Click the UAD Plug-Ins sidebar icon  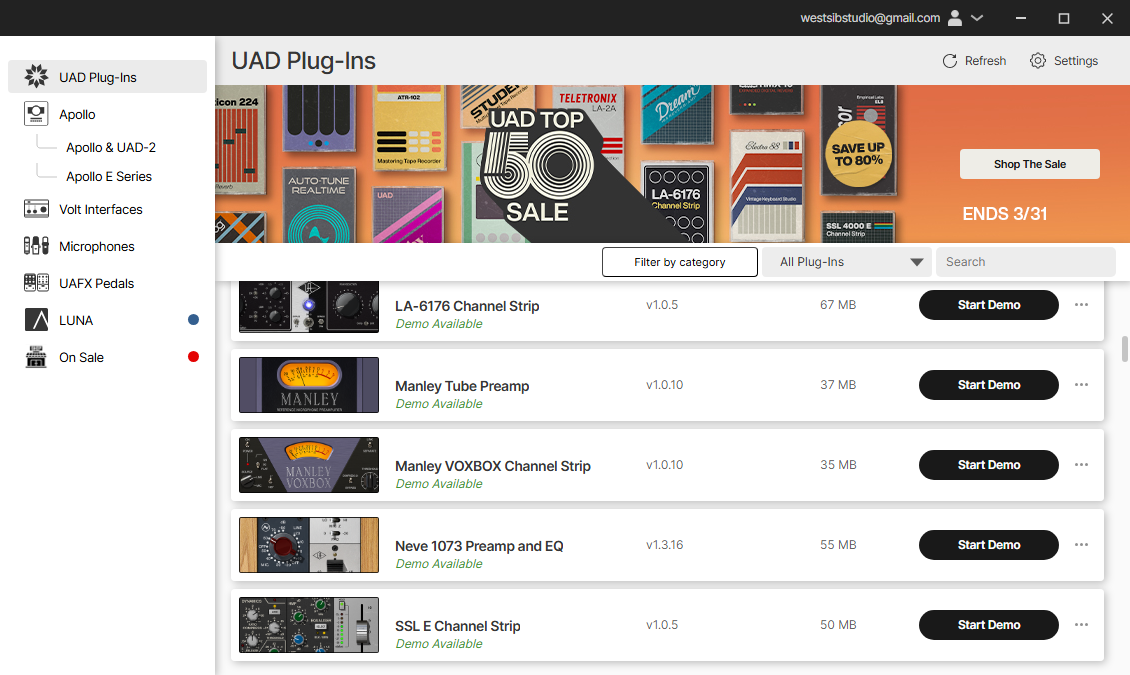pyautogui.click(x=36, y=76)
